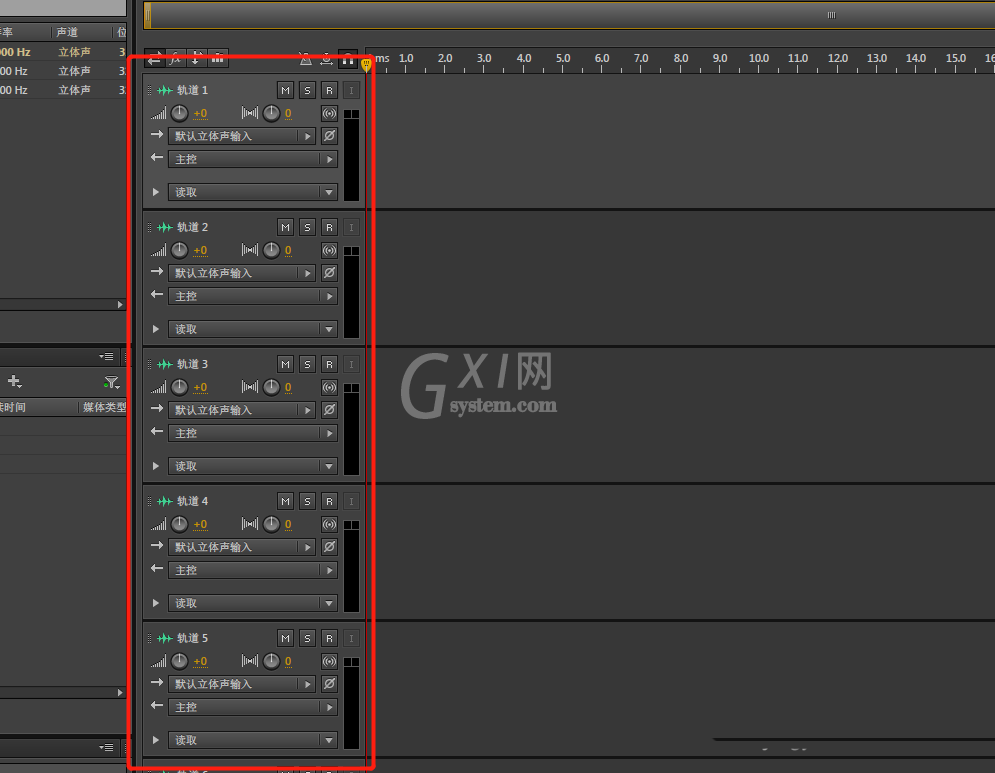The width and height of the screenshot is (995, 773).
Task: Open the filter funnel icon in left panel
Action: coord(112,382)
